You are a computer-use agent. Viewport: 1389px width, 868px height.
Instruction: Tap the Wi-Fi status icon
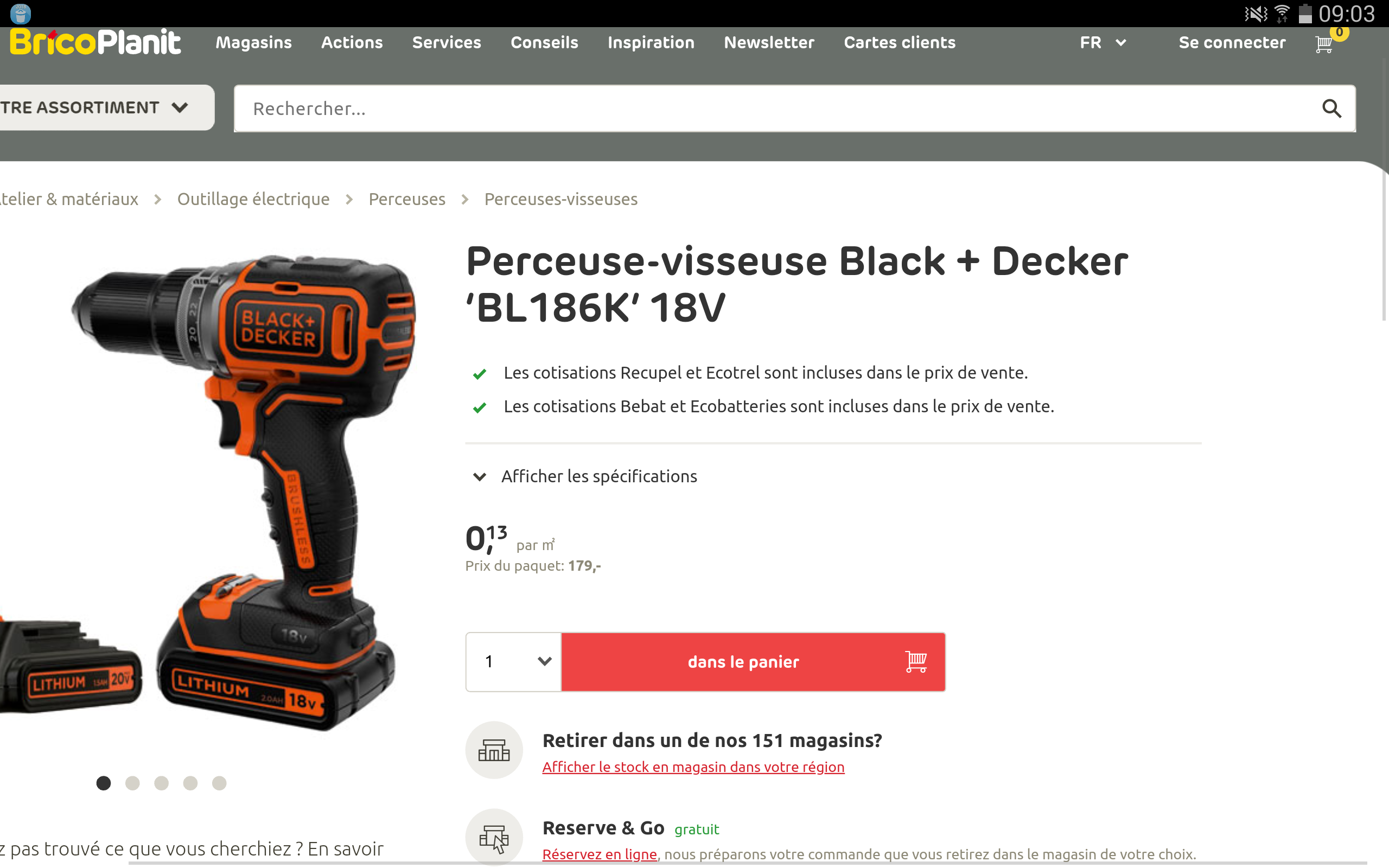[1282, 13]
